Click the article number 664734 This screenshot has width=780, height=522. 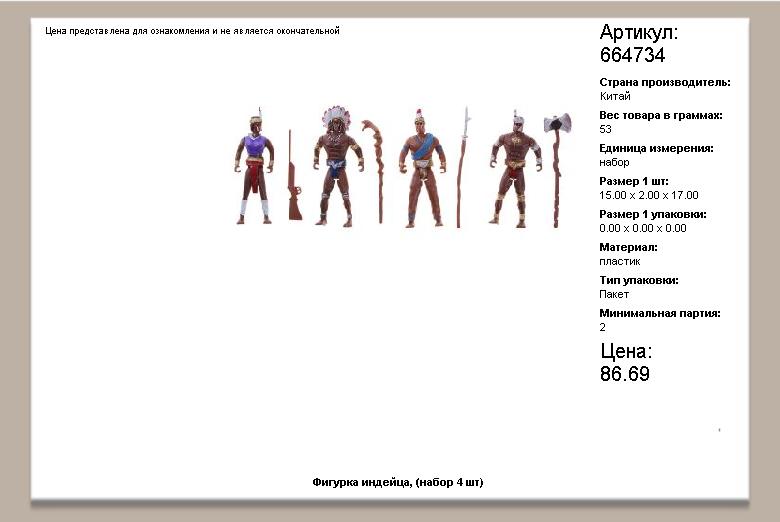[632, 56]
